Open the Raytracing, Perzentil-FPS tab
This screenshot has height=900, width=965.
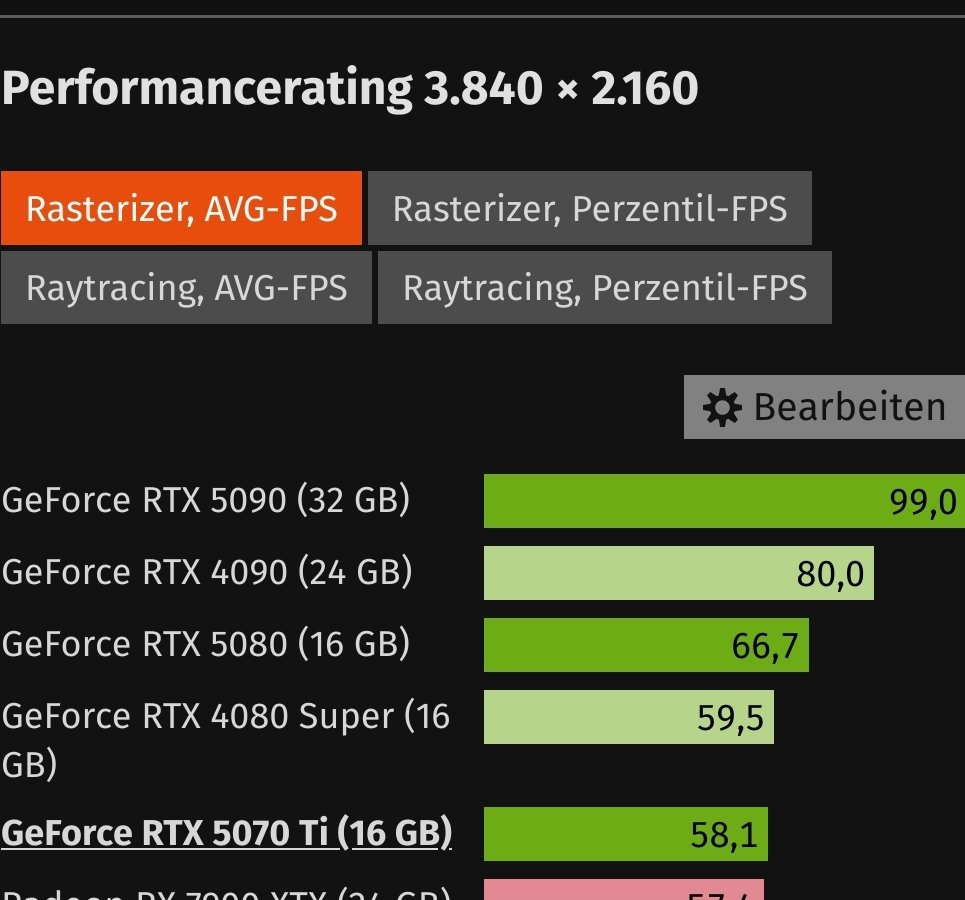pyautogui.click(x=605, y=287)
